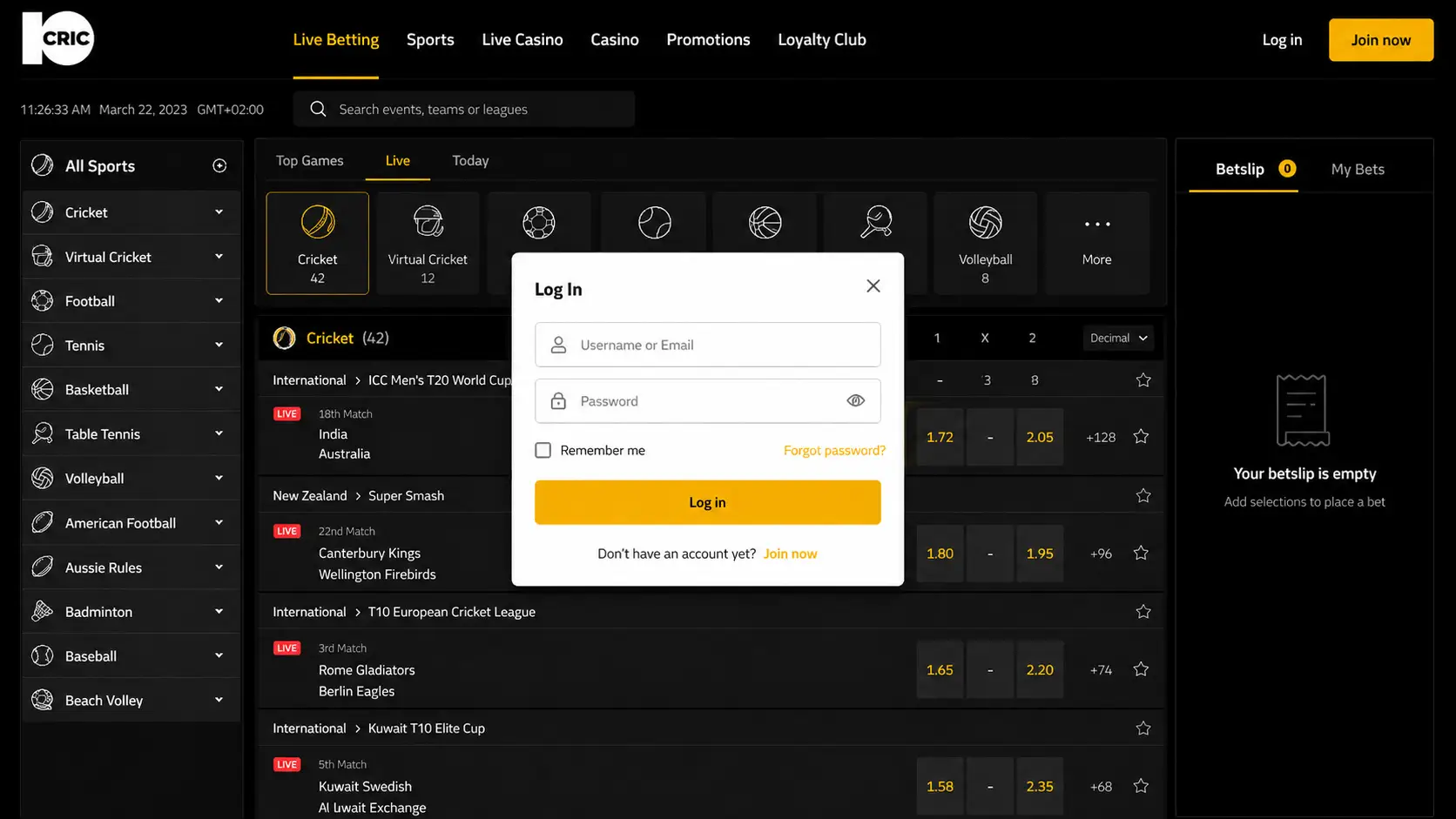Expand the Virtual Cricket sidebar category

coord(219,257)
